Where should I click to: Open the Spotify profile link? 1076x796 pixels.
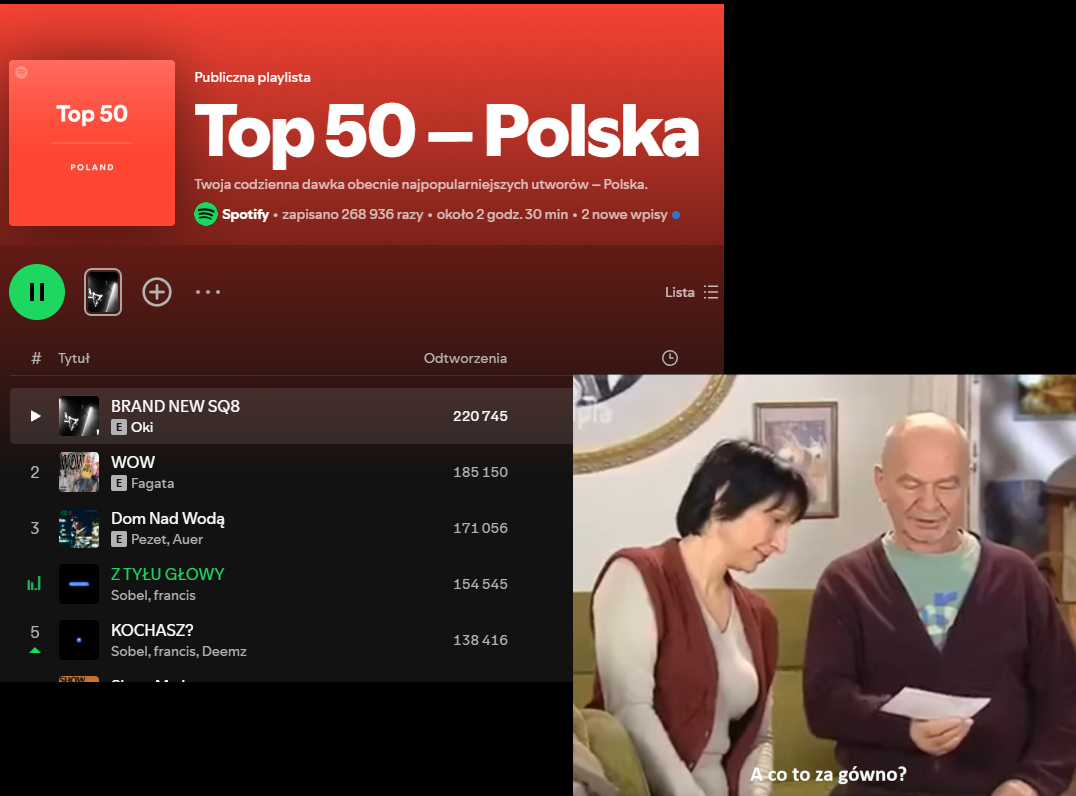pos(245,214)
